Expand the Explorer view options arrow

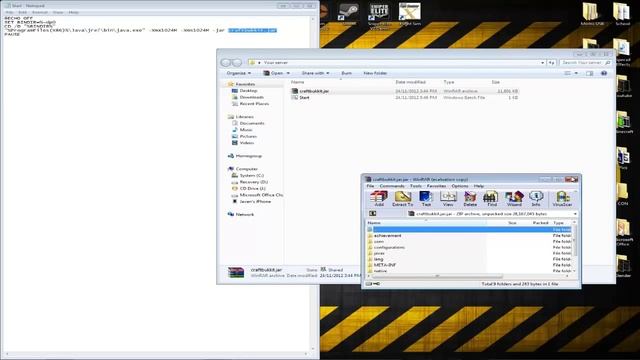pos(576,73)
